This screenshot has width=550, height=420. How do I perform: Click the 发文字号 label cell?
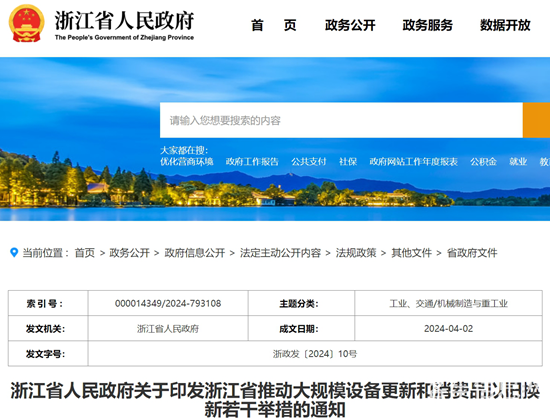pos(48,354)
